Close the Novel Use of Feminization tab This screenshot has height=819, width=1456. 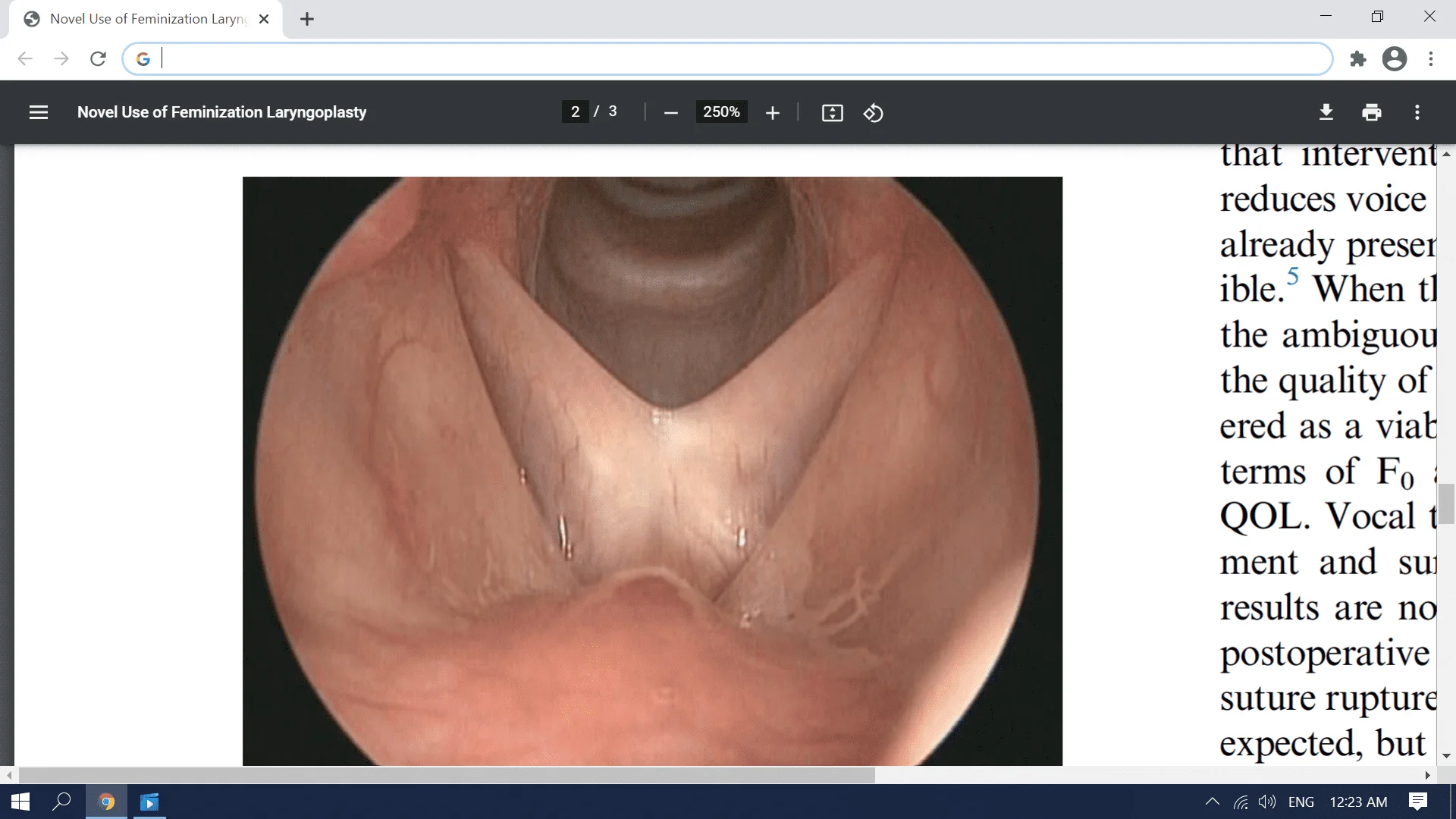click(x=264, y=19)
